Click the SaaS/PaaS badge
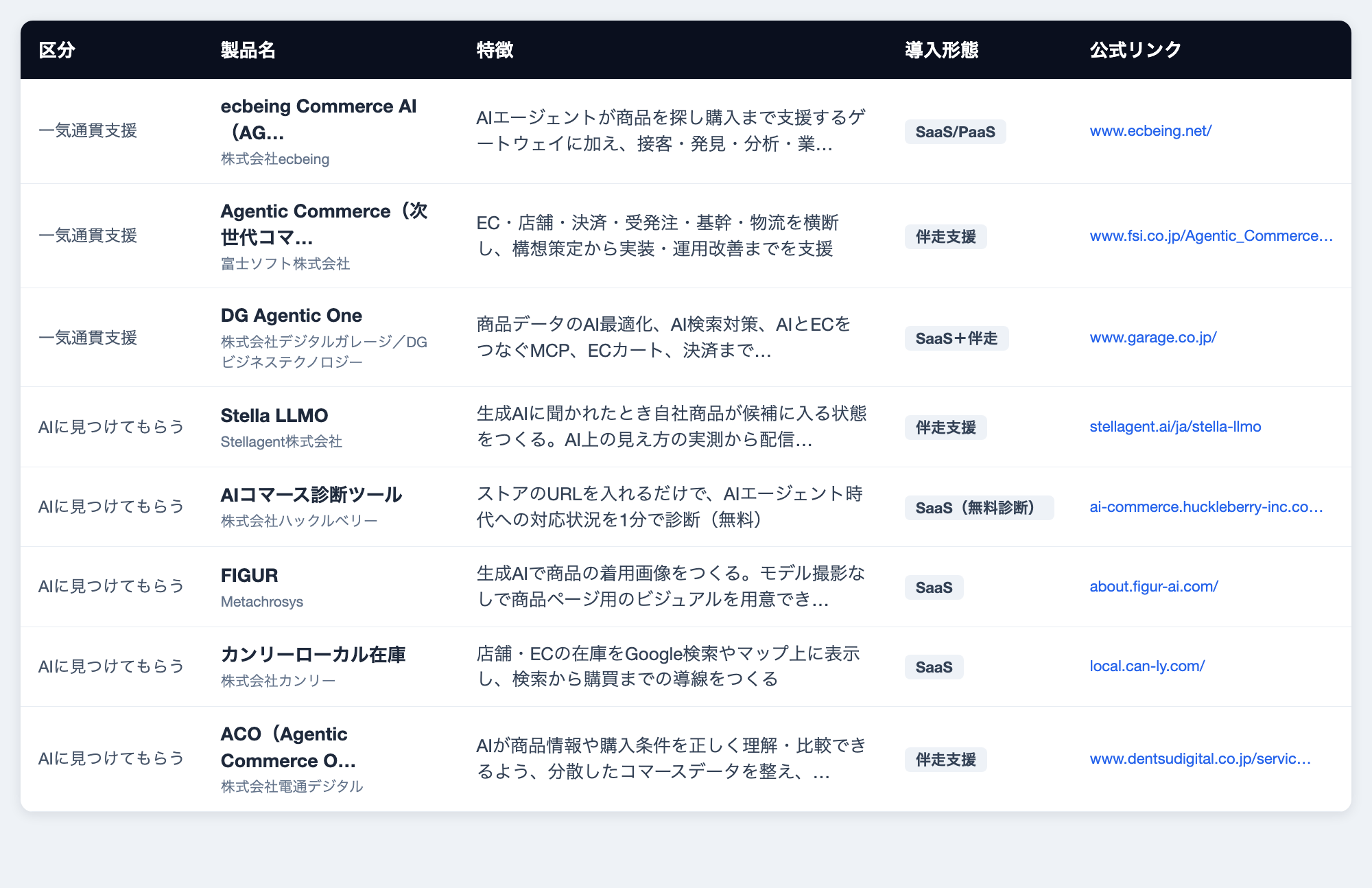 (x=955, y=132)
